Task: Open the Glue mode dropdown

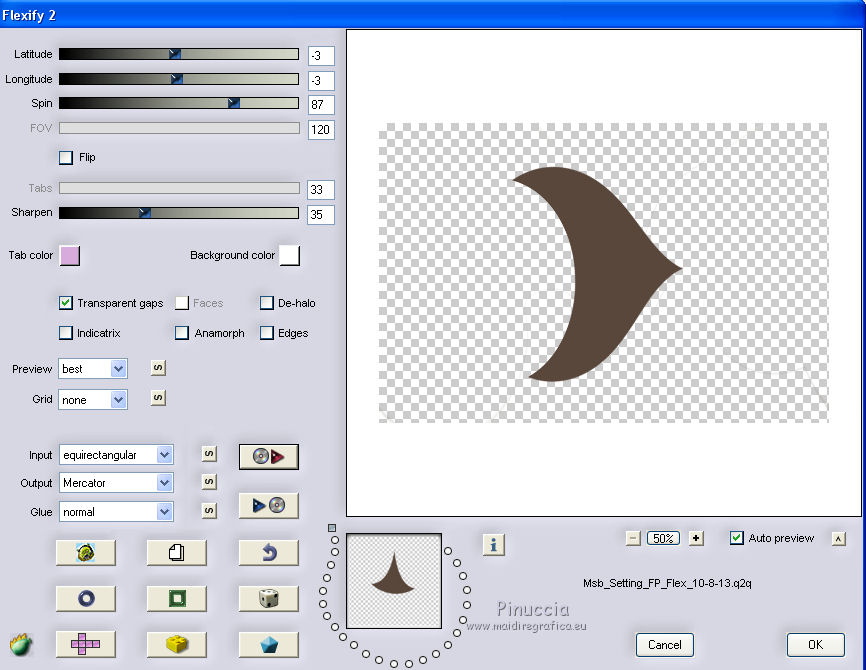Action: tap(116, 512)
